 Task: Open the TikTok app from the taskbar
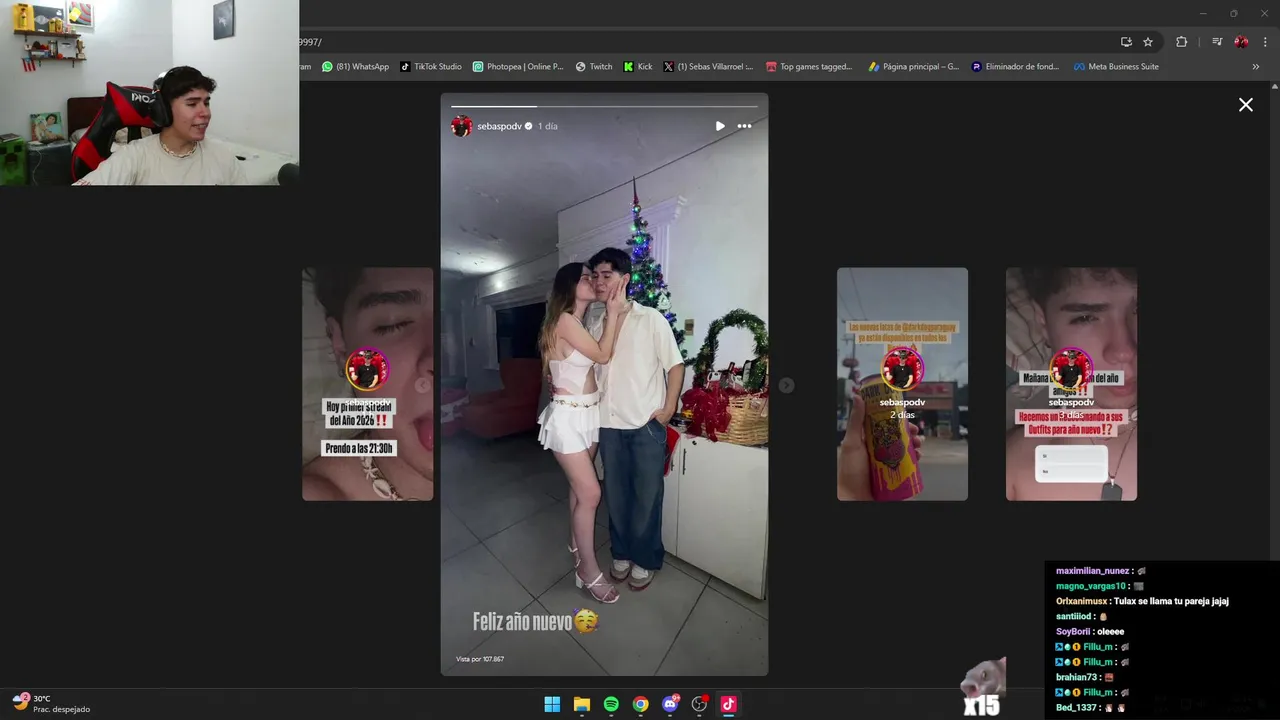point(729,704)
